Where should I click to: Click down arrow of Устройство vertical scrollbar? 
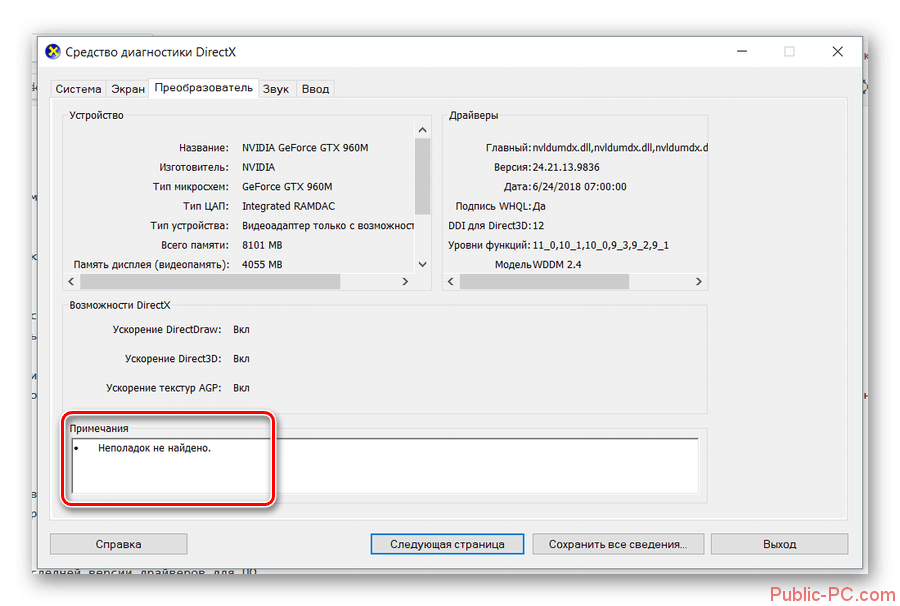tap(422, 265)
